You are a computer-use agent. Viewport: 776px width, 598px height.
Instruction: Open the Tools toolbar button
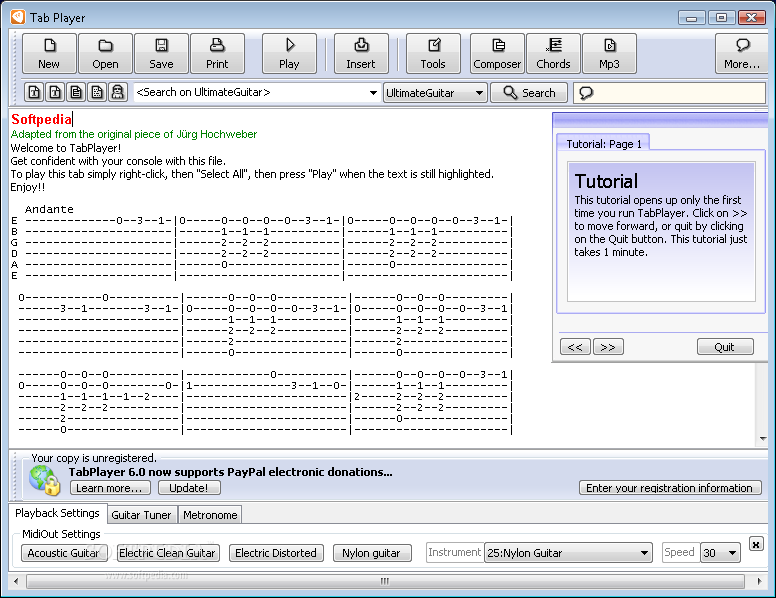[433, 53]
